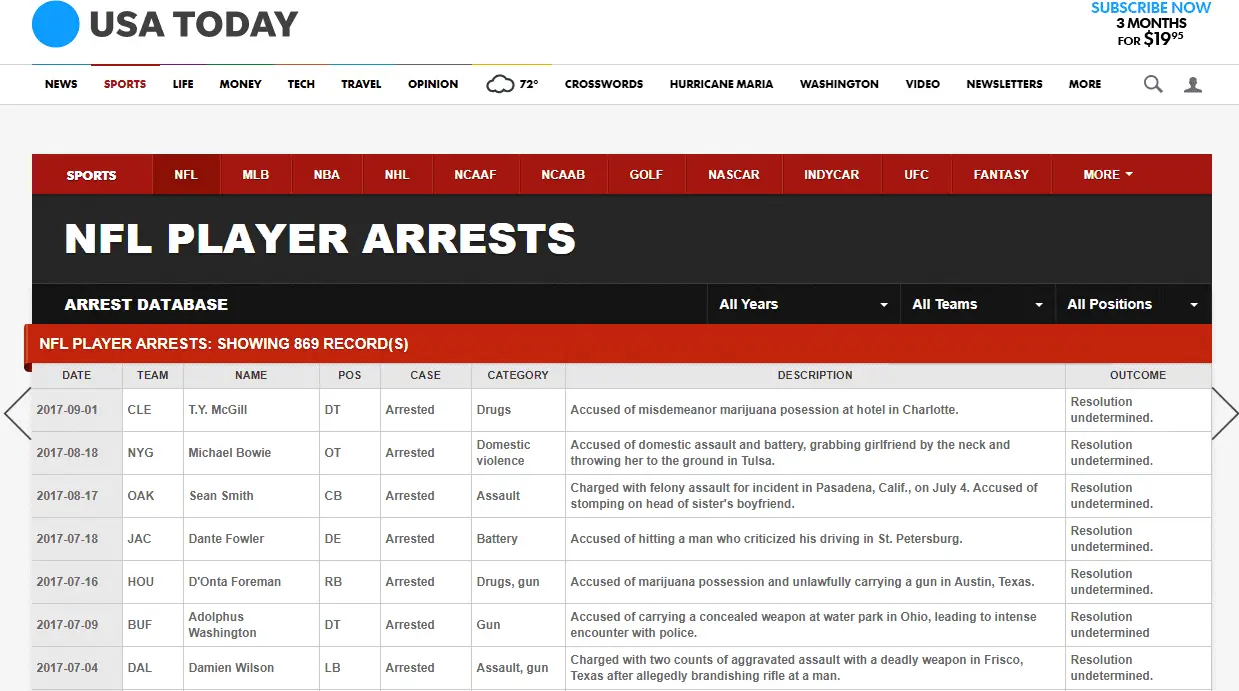
Task: Open the top navigation MORE menu
Action: pyautogui.click(x=1085, y=84)
